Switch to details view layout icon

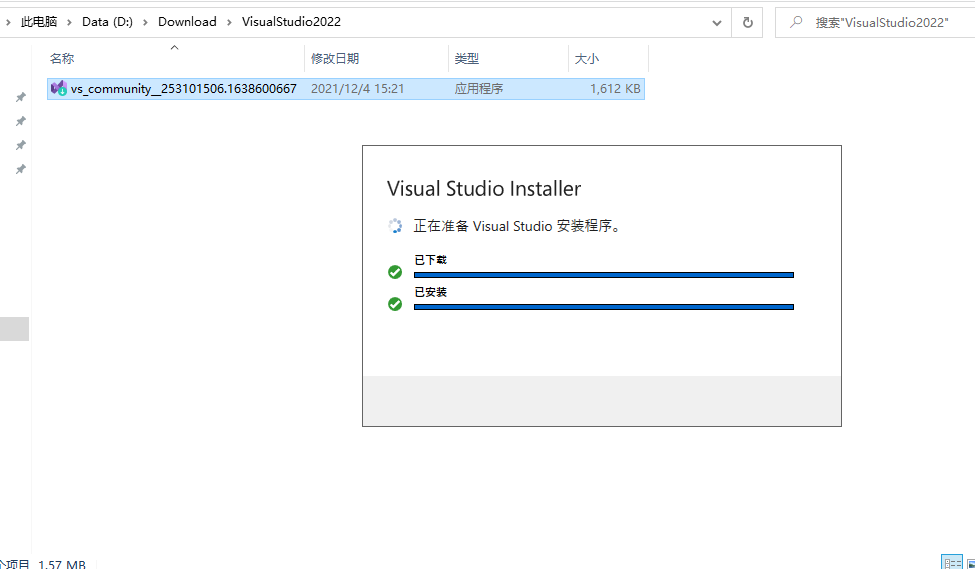click(951, 563)
